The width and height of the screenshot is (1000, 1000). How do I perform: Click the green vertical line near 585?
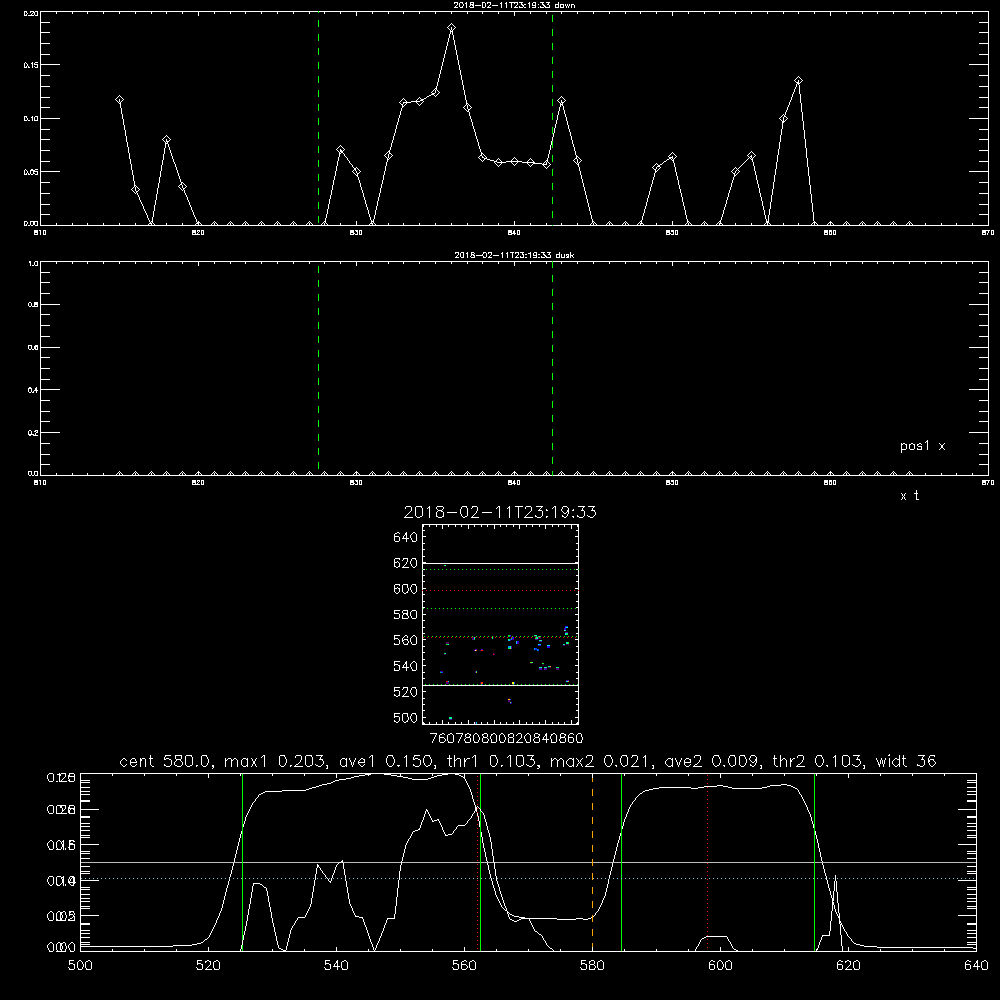pos(621,862)
